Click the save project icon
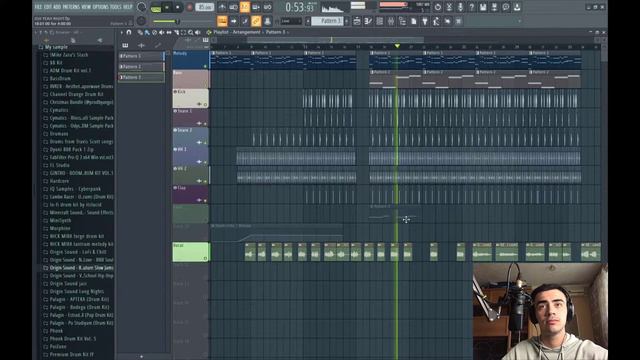This screenshot has height=360, width=640. [x=483, y=7]
